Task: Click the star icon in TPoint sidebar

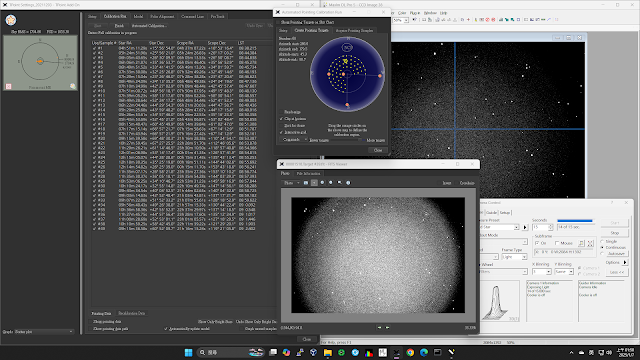Action: coord(11,20)
